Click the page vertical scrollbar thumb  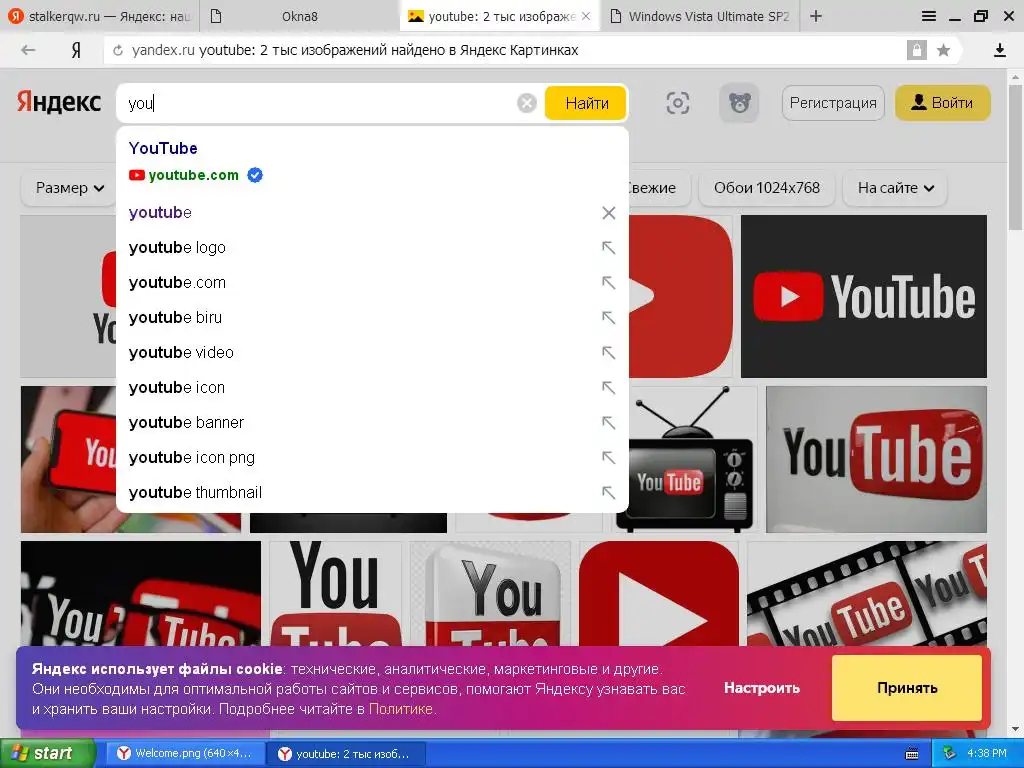(x=1016, y=157)
